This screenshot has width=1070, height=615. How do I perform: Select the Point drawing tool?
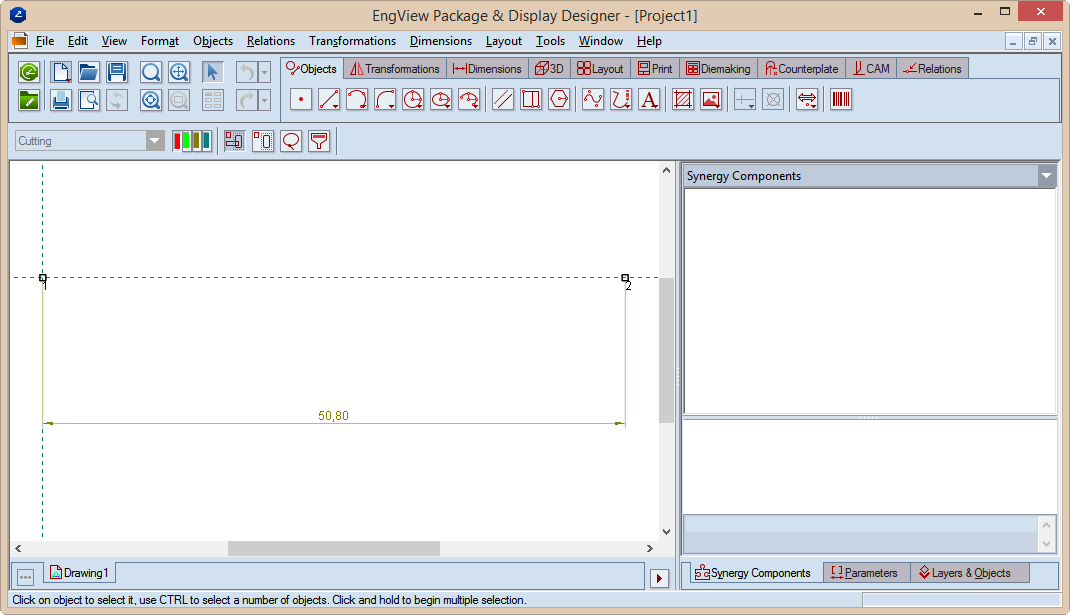click(301, 100)
